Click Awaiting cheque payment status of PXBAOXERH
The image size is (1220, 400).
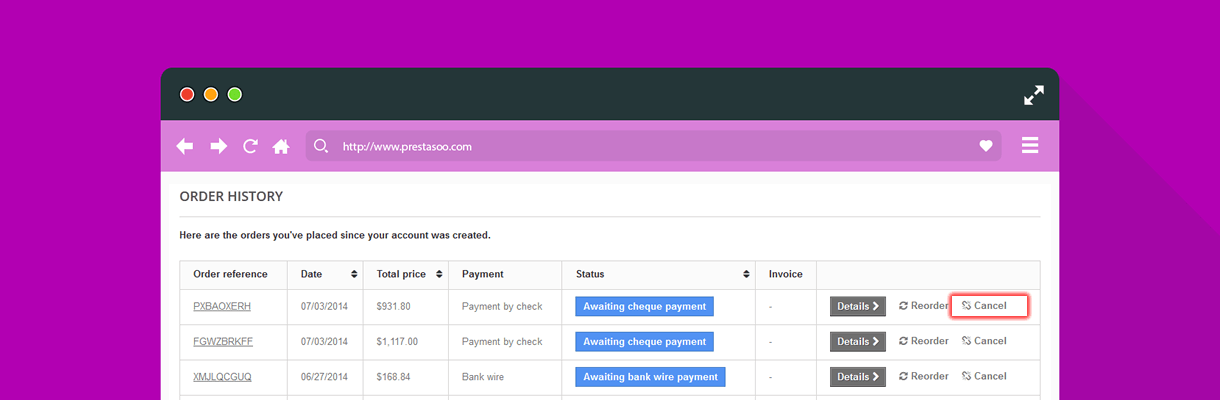(644, 306)
